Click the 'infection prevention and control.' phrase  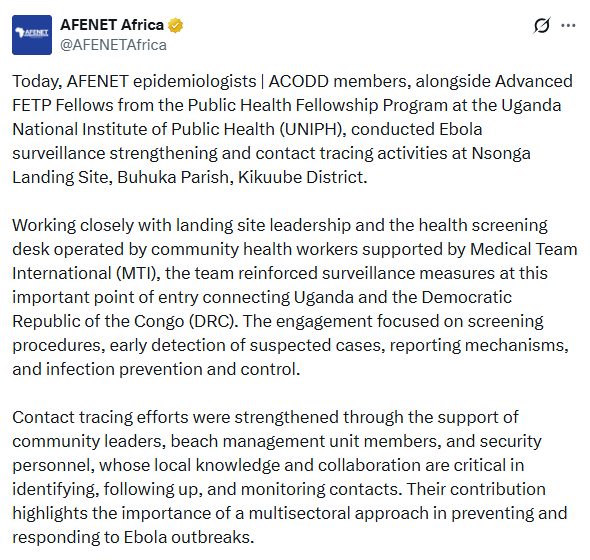173,369
